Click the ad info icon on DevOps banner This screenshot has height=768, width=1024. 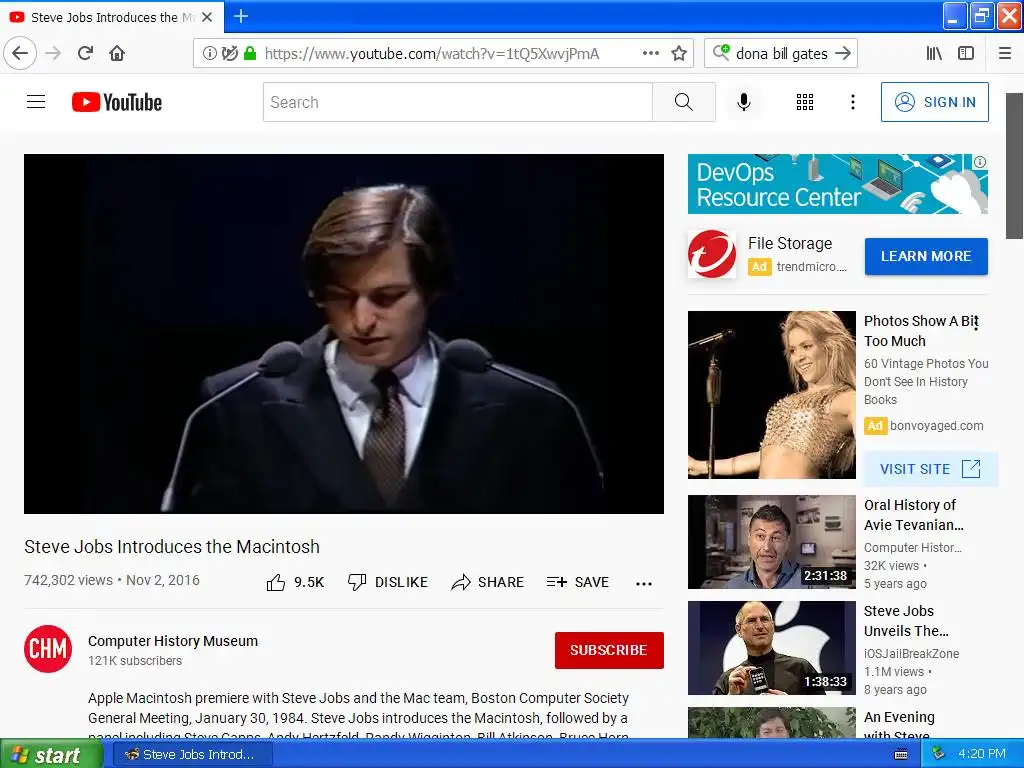(x=980, y=162)
